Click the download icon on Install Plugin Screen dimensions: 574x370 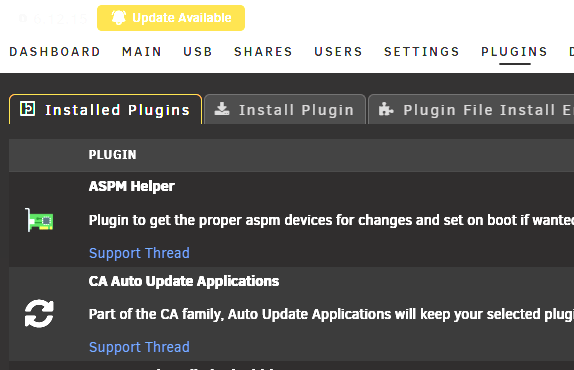click(x=222, y=109)
